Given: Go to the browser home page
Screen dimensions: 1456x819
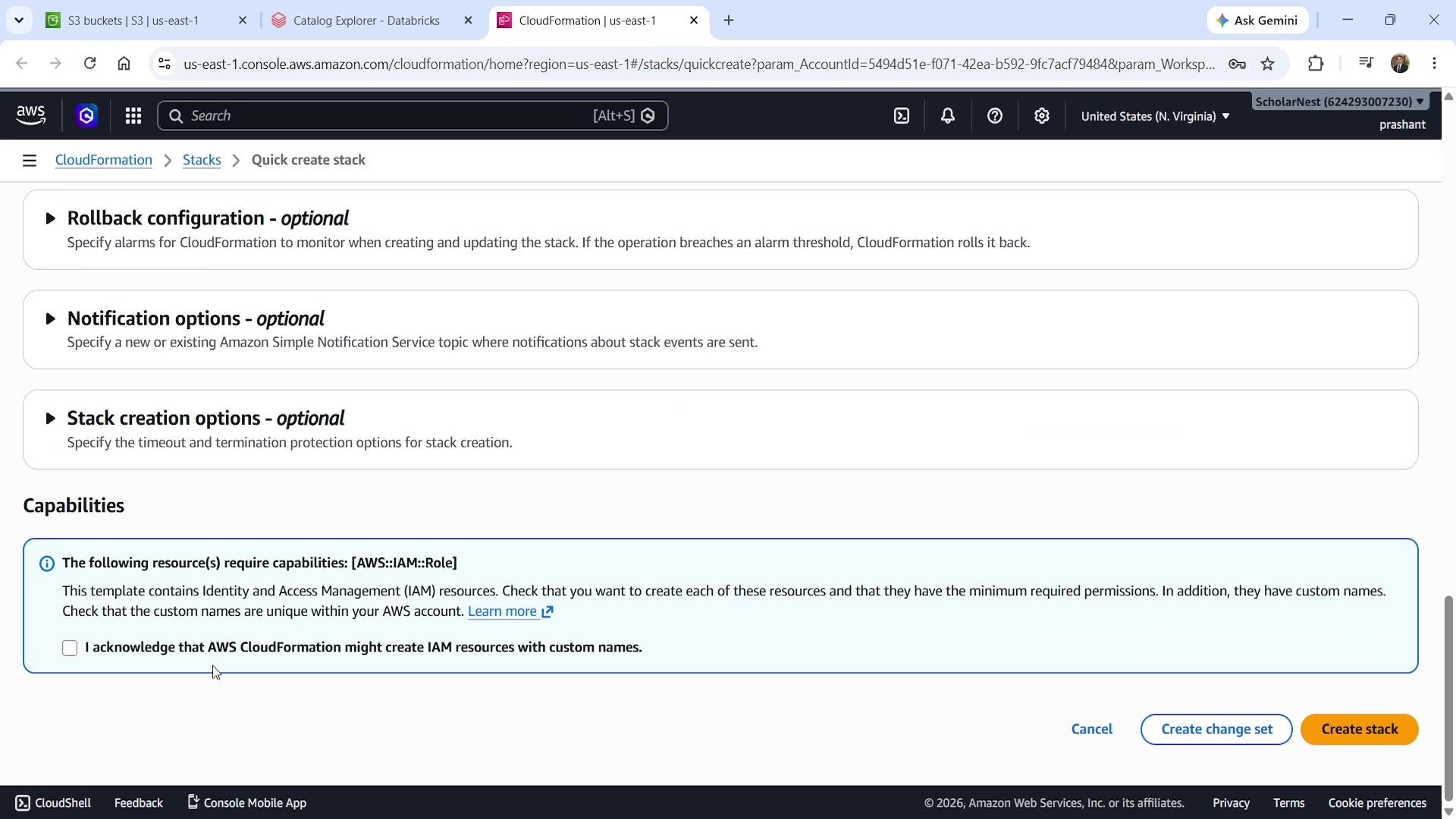Looking at the screenshot, I should coord(124,64).
